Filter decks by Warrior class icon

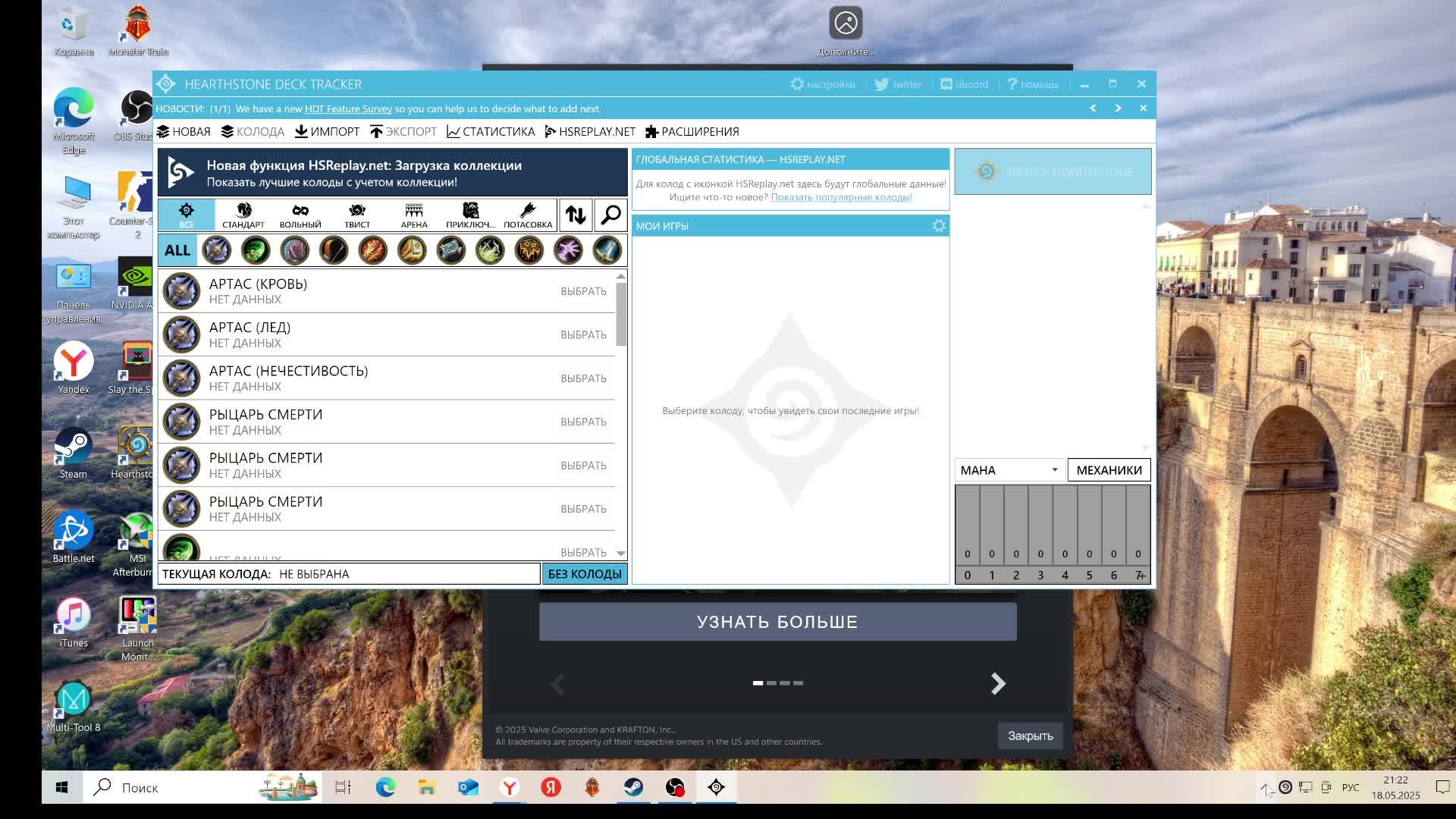[x=607, y=250]
